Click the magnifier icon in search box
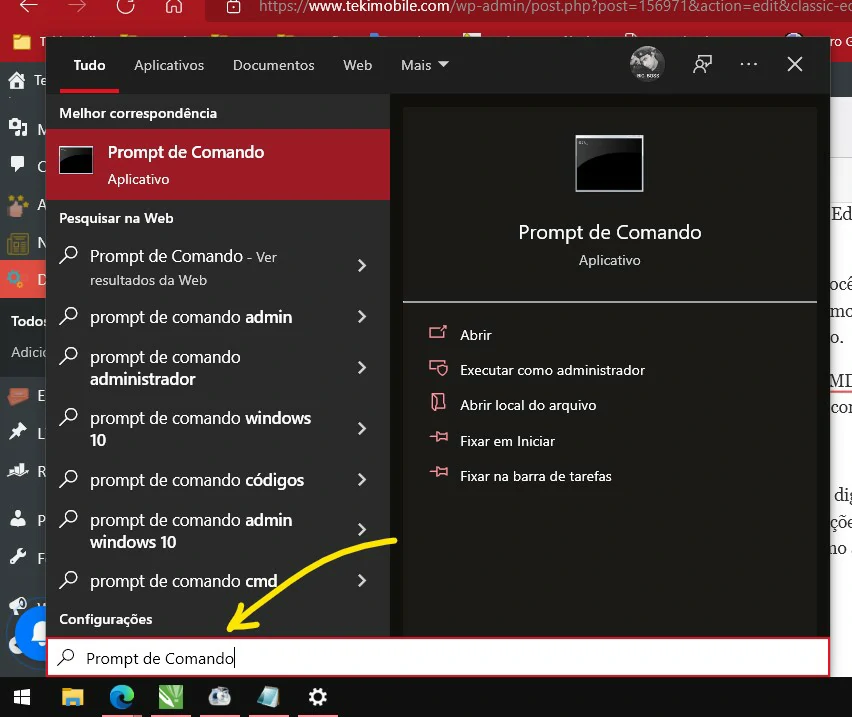Image resolution: width=852 pixels, height=717 pixels. pos(66,657)
